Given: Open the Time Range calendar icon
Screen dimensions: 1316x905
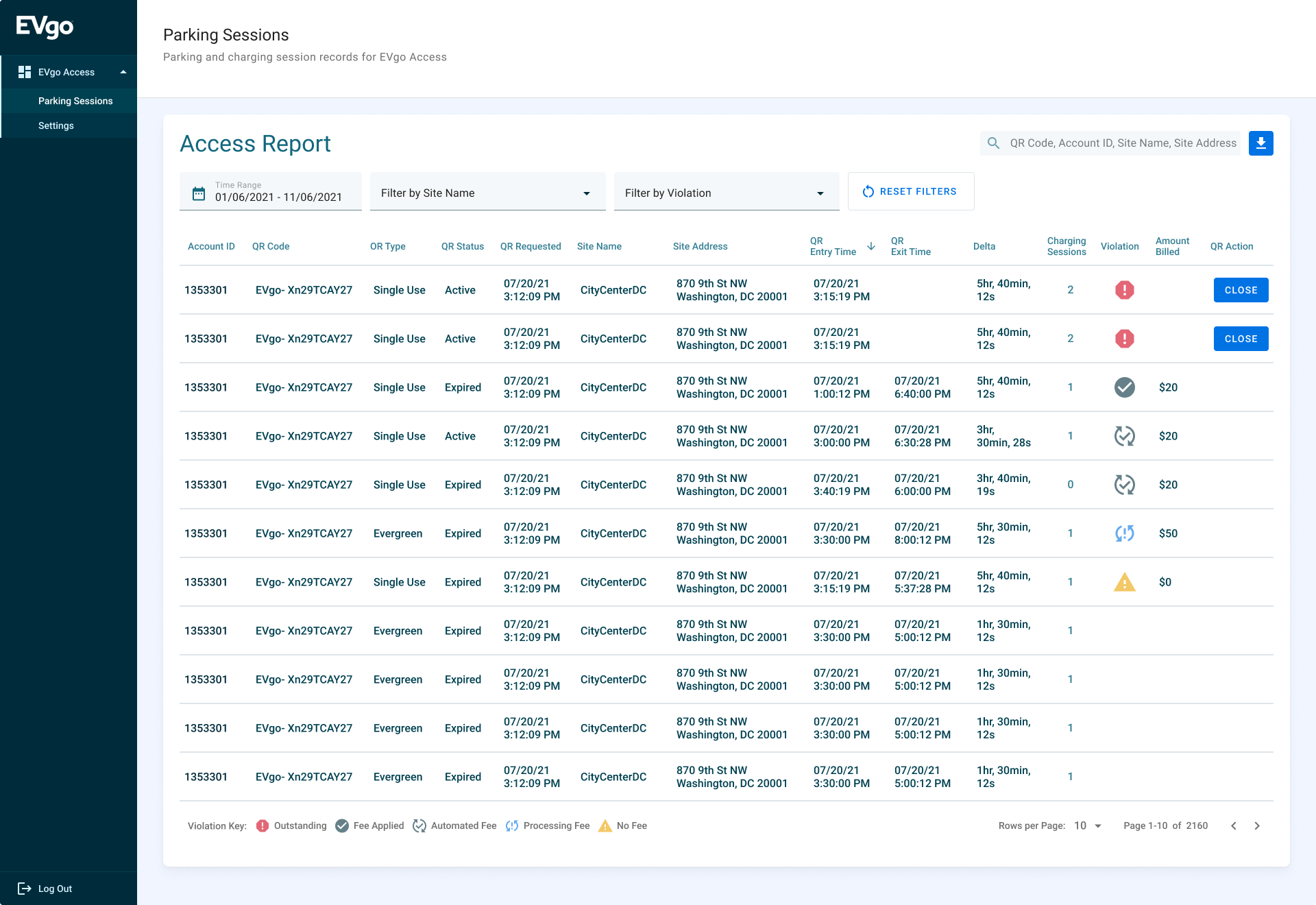Looking at the screenshot, I should [199, 193].
